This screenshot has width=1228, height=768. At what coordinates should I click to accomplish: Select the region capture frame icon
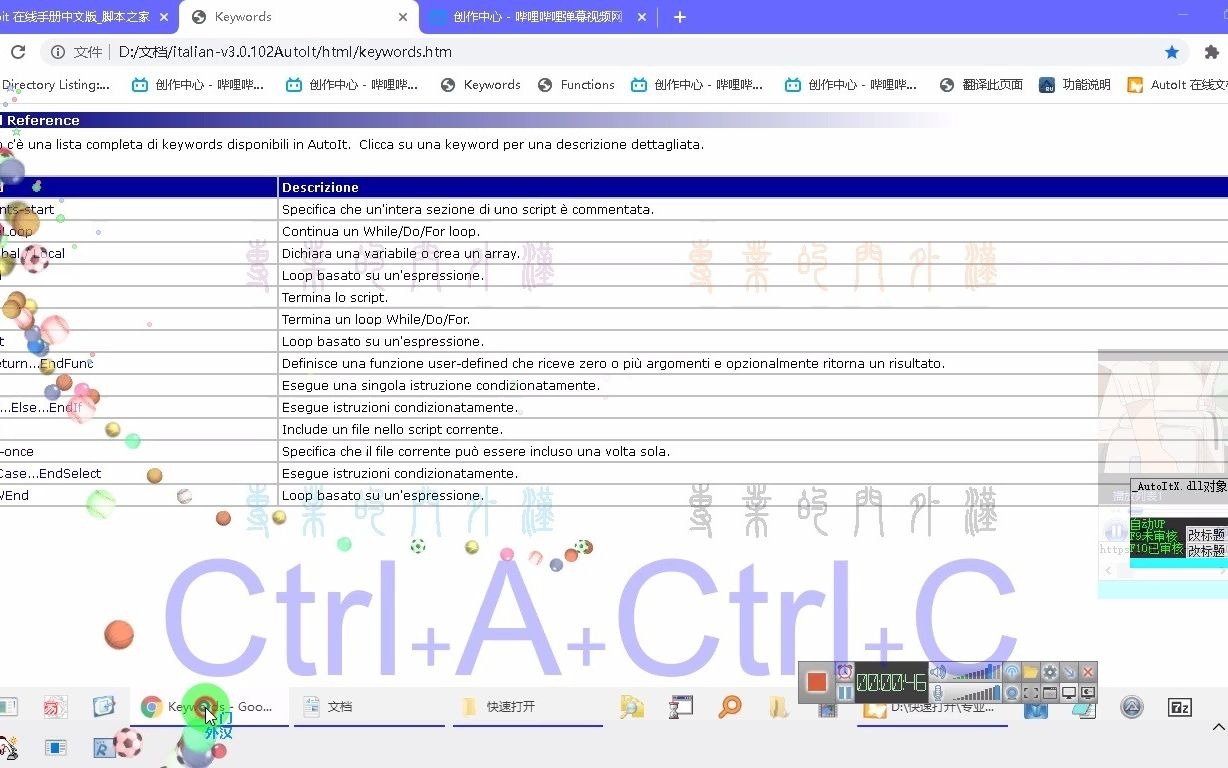point(1032,692)
